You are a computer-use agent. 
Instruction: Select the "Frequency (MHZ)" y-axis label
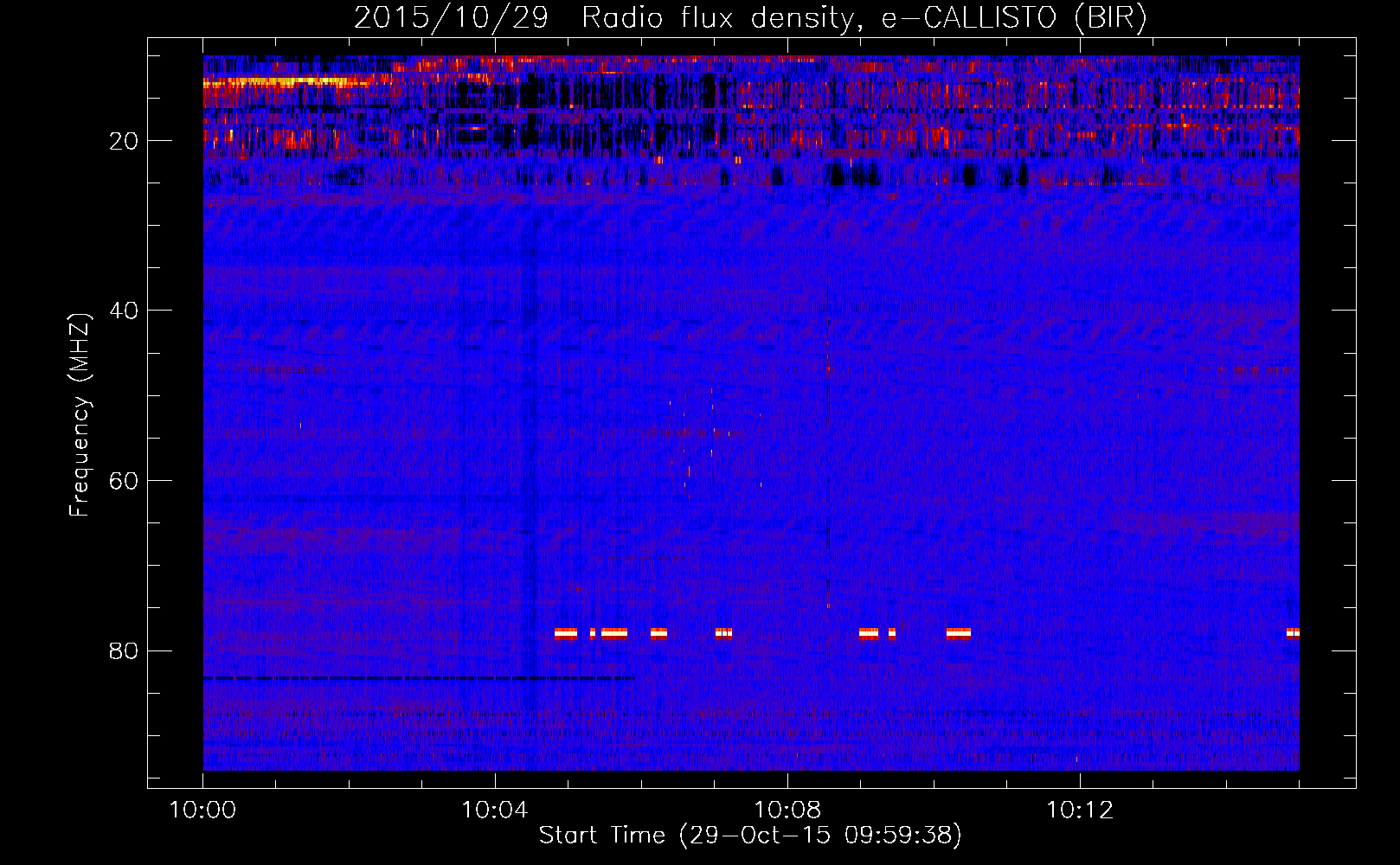(x=80, y=415)
